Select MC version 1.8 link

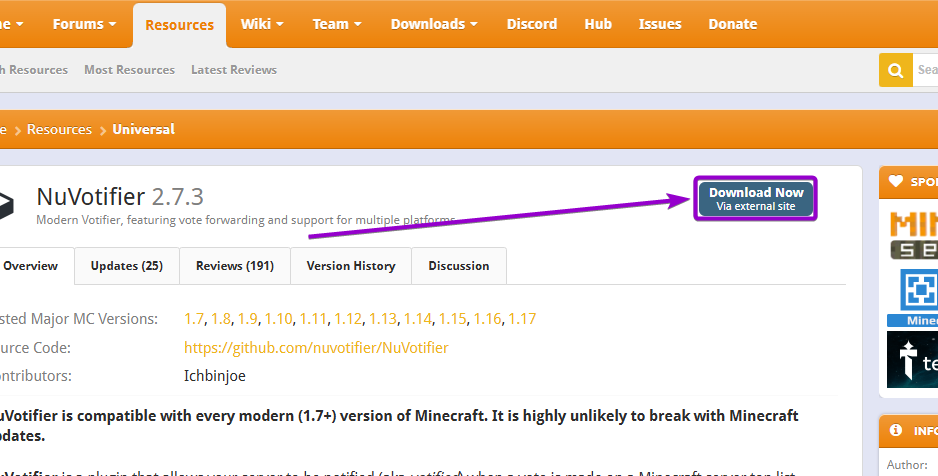tap(221, 319)
